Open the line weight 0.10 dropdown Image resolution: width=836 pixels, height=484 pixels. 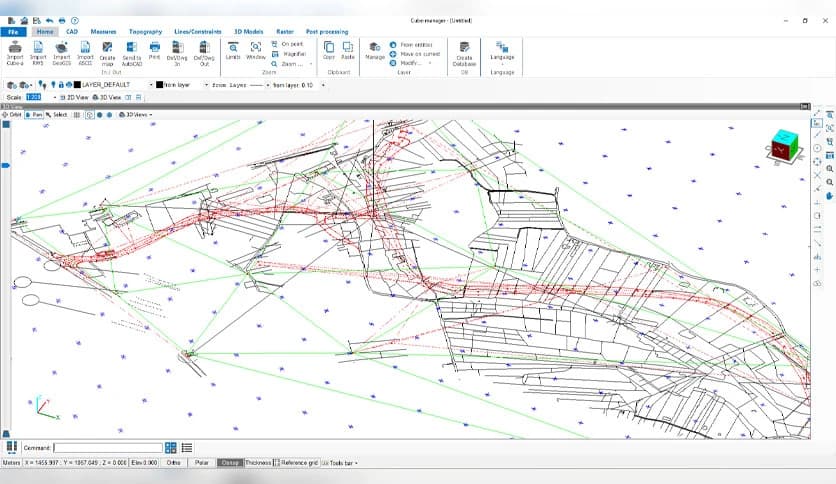(x=323, y=85)
